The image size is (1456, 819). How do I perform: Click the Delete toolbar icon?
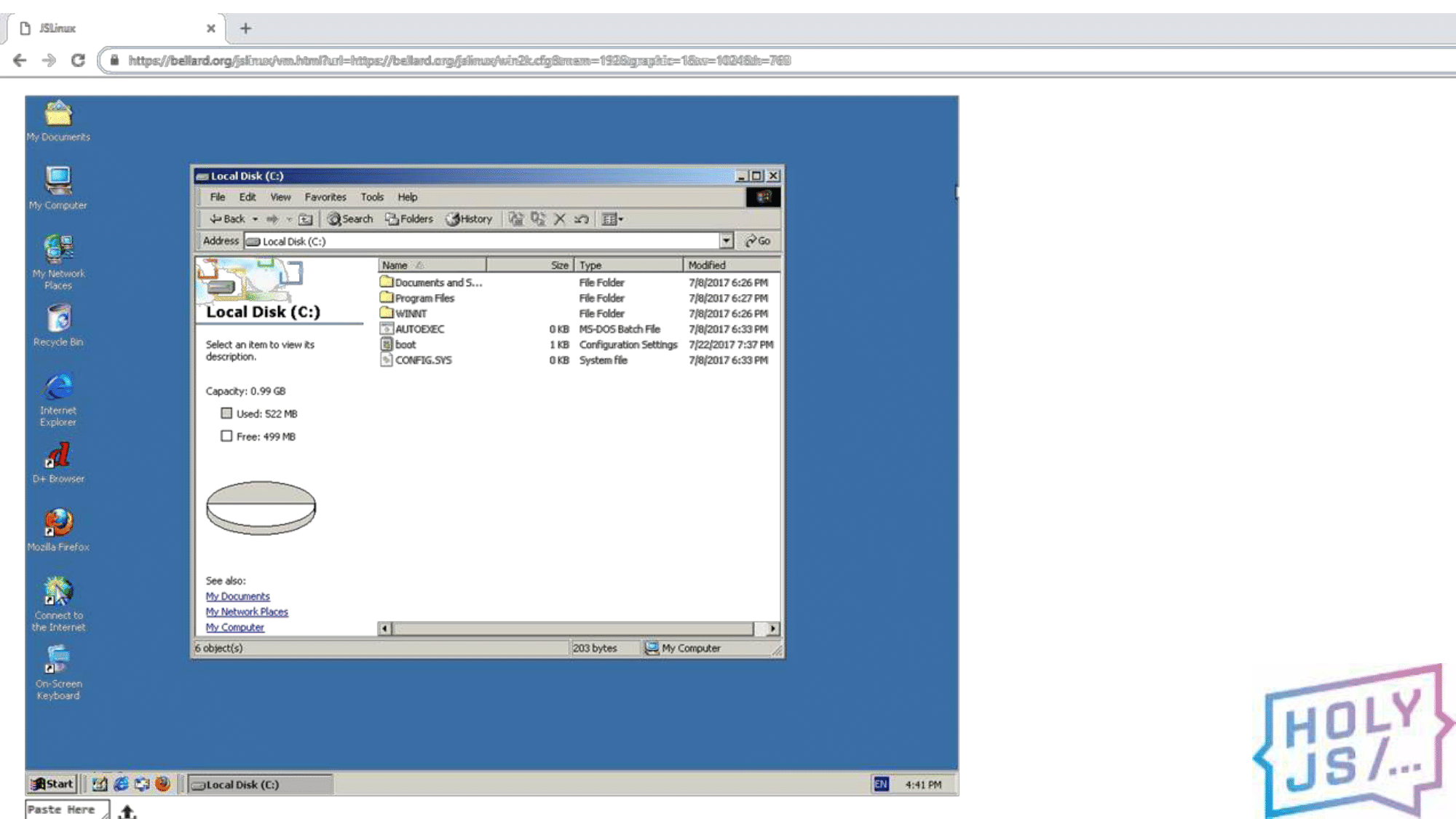(x=560, y=219)
